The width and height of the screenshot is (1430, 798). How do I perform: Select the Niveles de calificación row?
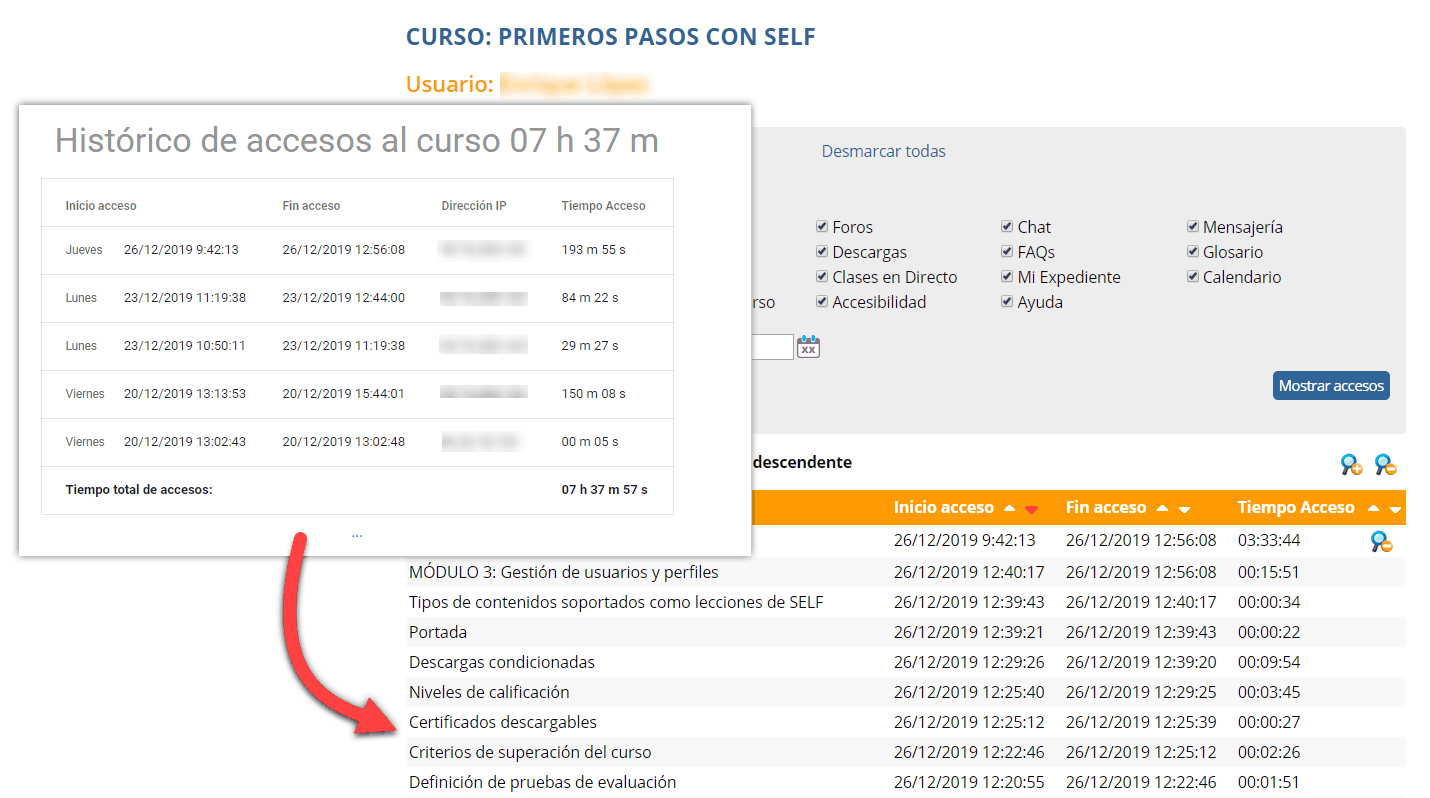tap(905, 693)
